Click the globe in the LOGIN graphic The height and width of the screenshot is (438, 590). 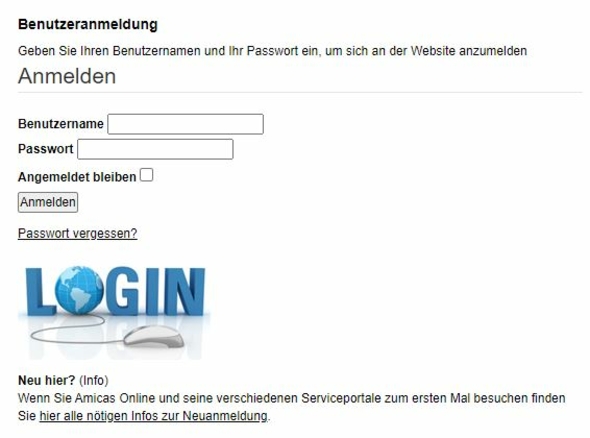(79, 290)
